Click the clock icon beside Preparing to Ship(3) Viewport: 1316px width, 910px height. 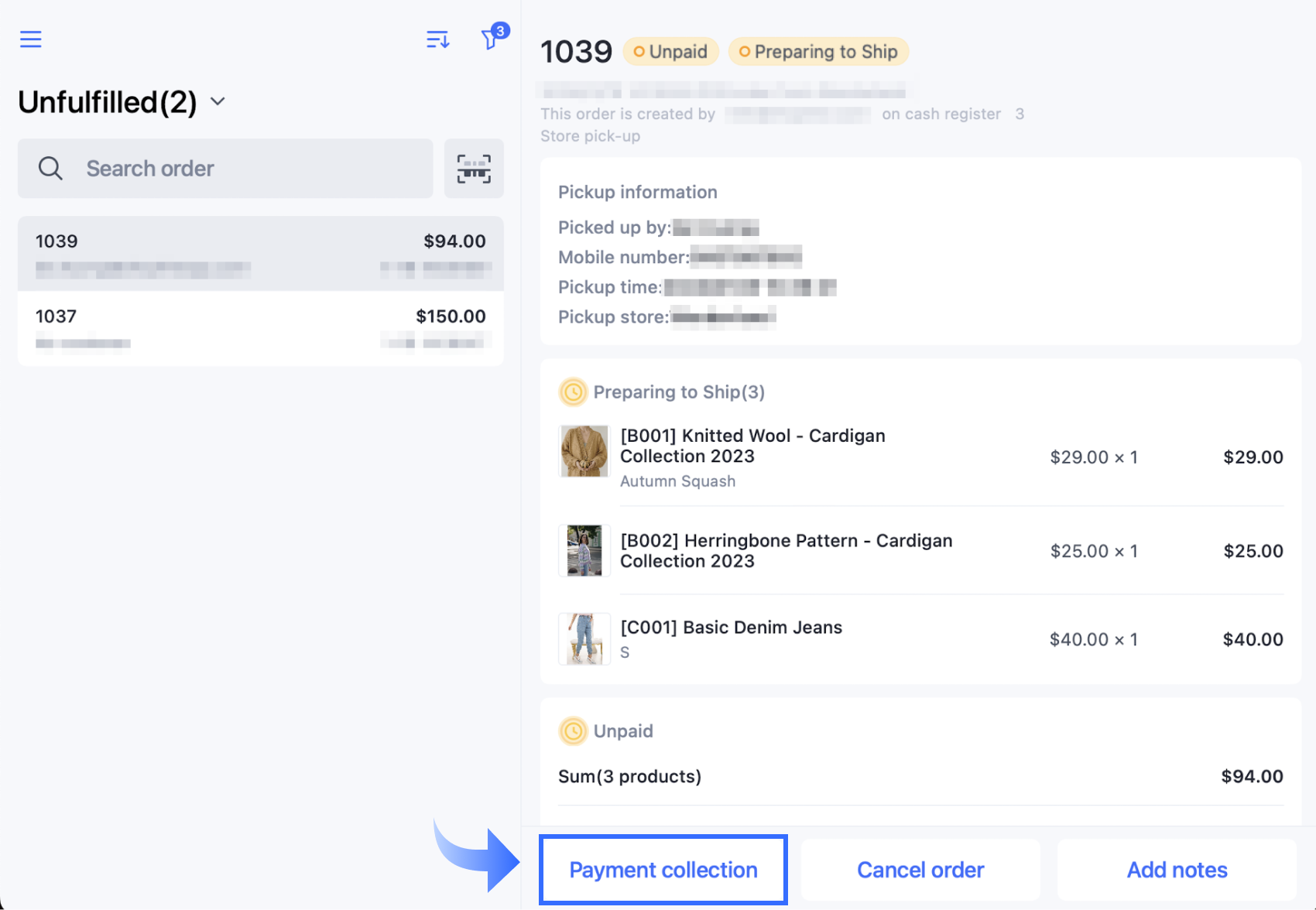[x=573, y=392]
